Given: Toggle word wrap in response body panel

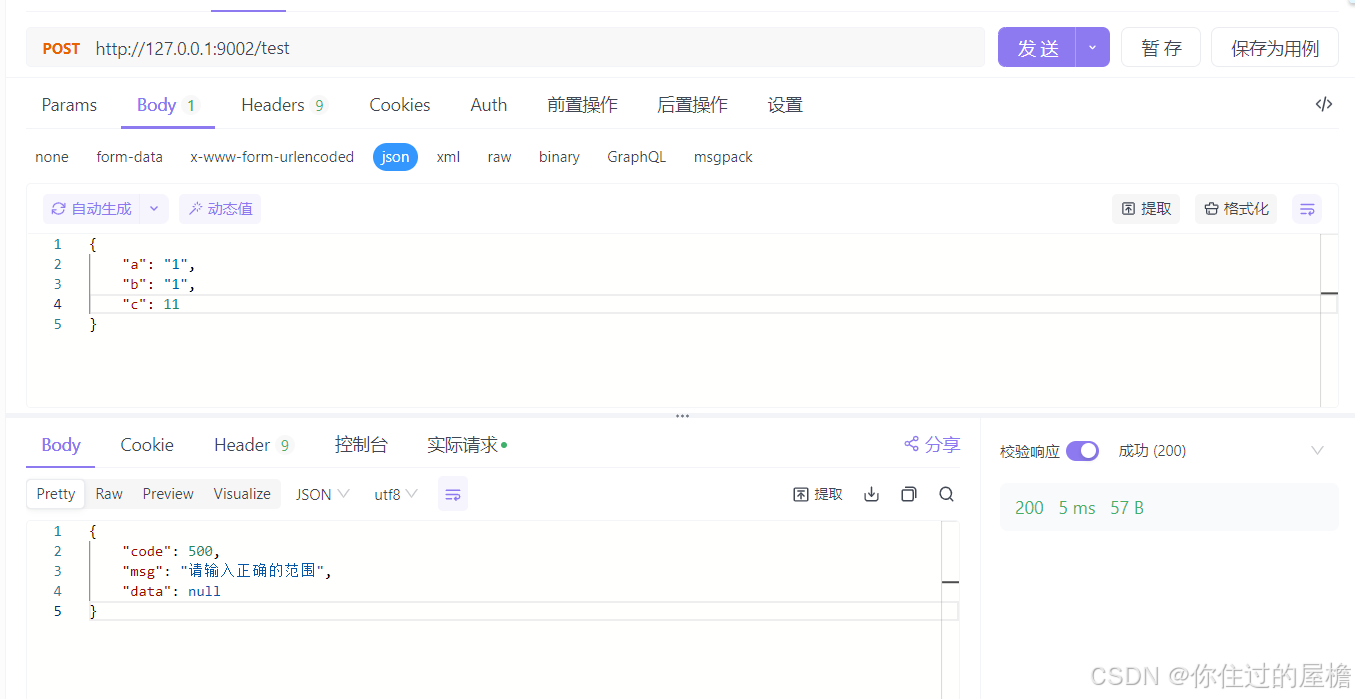Looking at the screenshot, I should (x=453, y=494).
